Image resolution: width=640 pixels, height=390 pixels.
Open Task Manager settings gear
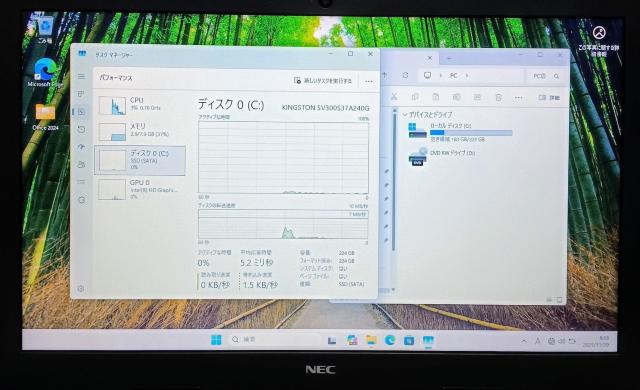(x=81, y=288)
